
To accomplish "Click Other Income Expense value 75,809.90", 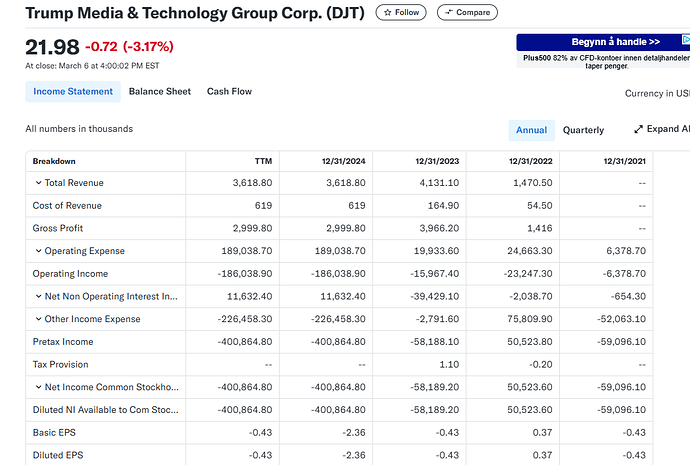I will [530, 319].
